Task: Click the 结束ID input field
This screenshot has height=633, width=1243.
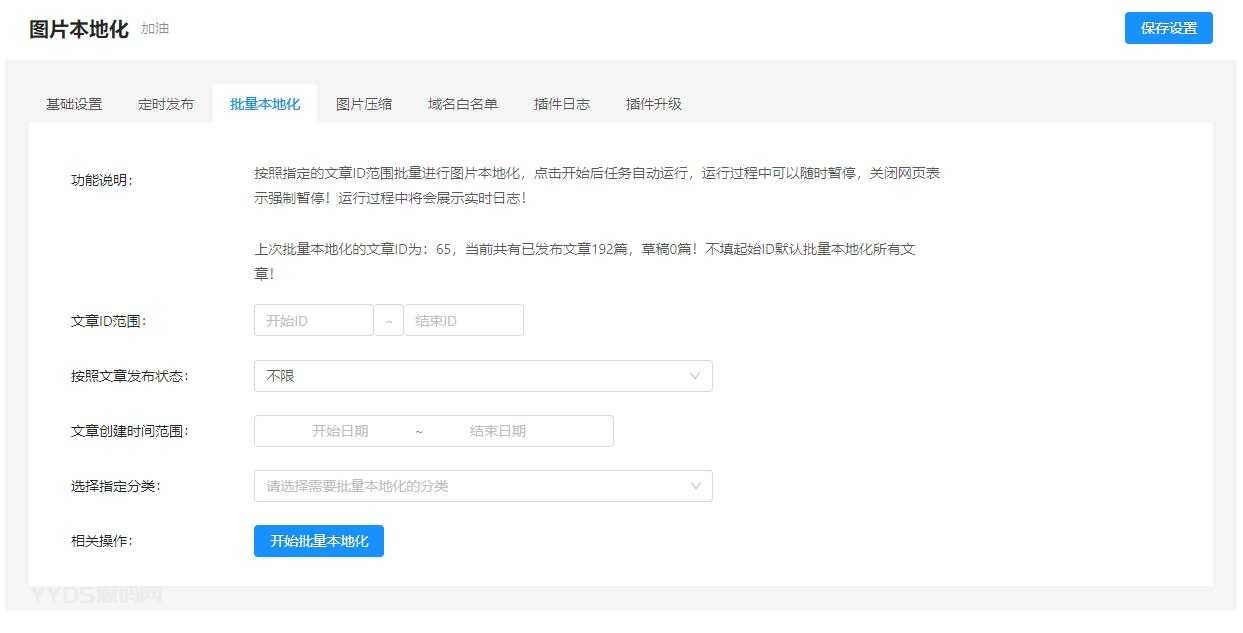Action: [x=463, y=319]
